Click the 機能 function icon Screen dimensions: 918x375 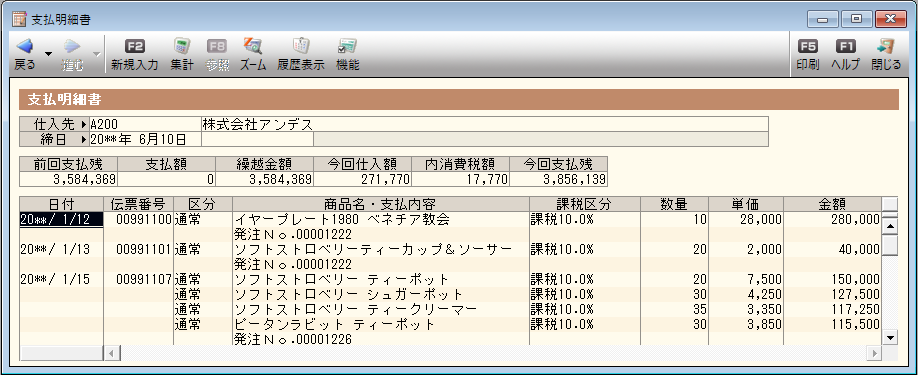click(x=347, y=46)
